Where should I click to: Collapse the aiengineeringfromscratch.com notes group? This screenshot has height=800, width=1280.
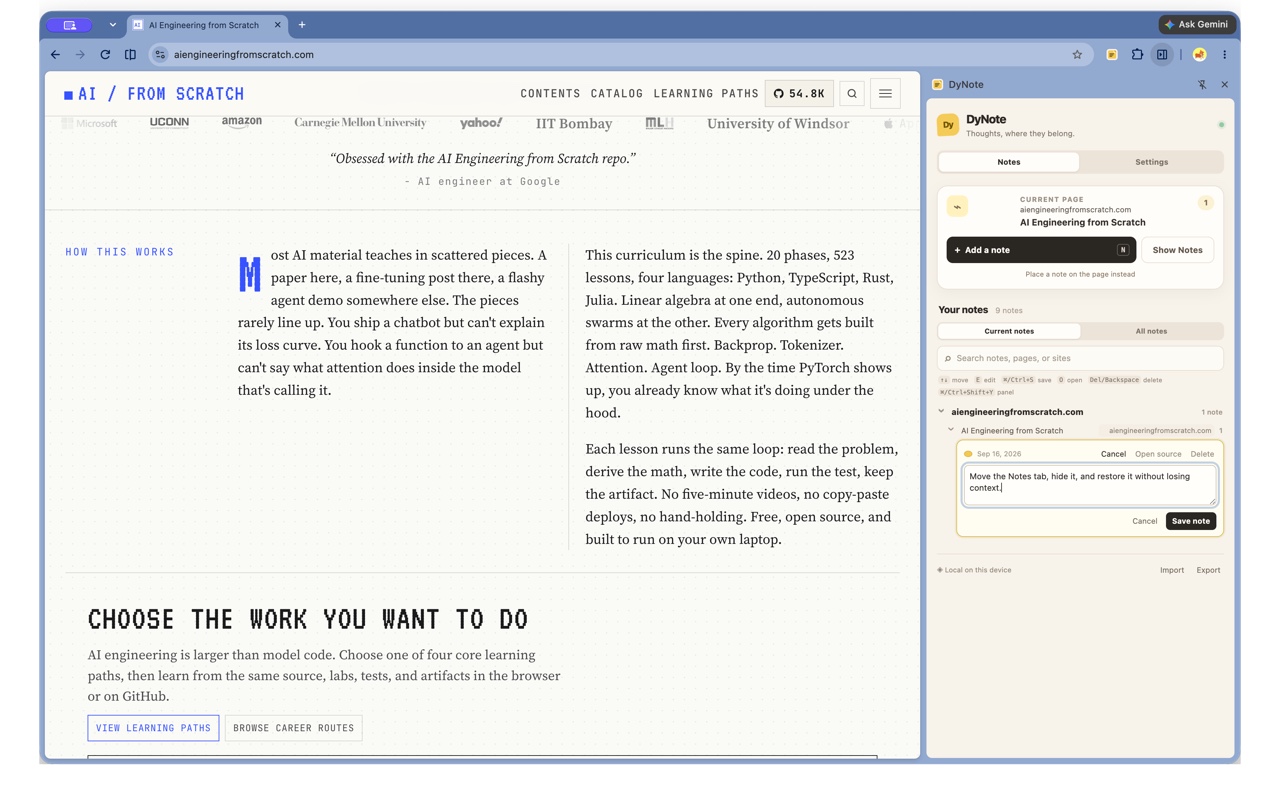tap(941, 412)
